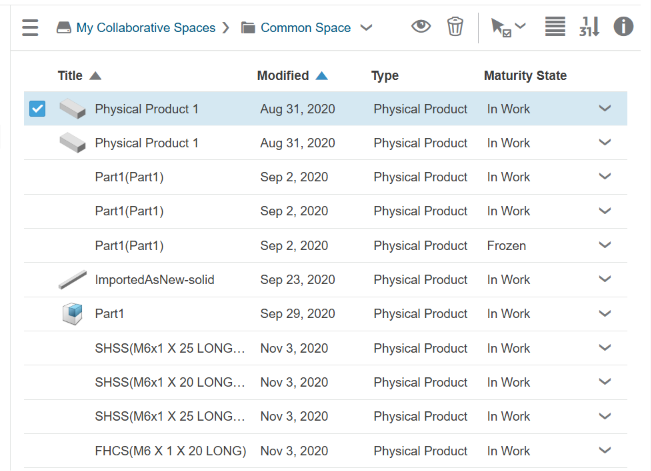Sort by the Title column header

coord(70,76)
